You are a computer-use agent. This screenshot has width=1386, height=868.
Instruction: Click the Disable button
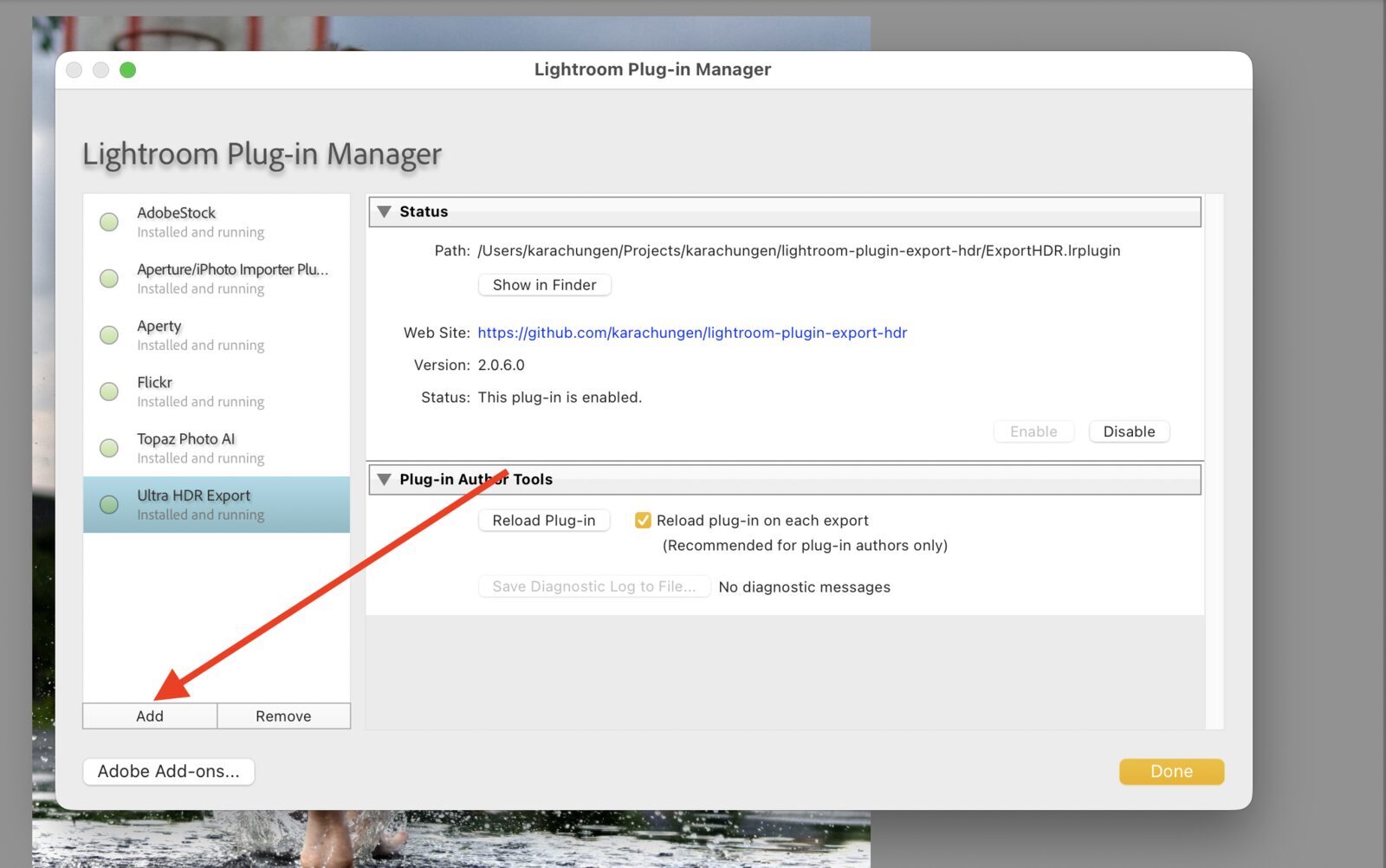1129,431
